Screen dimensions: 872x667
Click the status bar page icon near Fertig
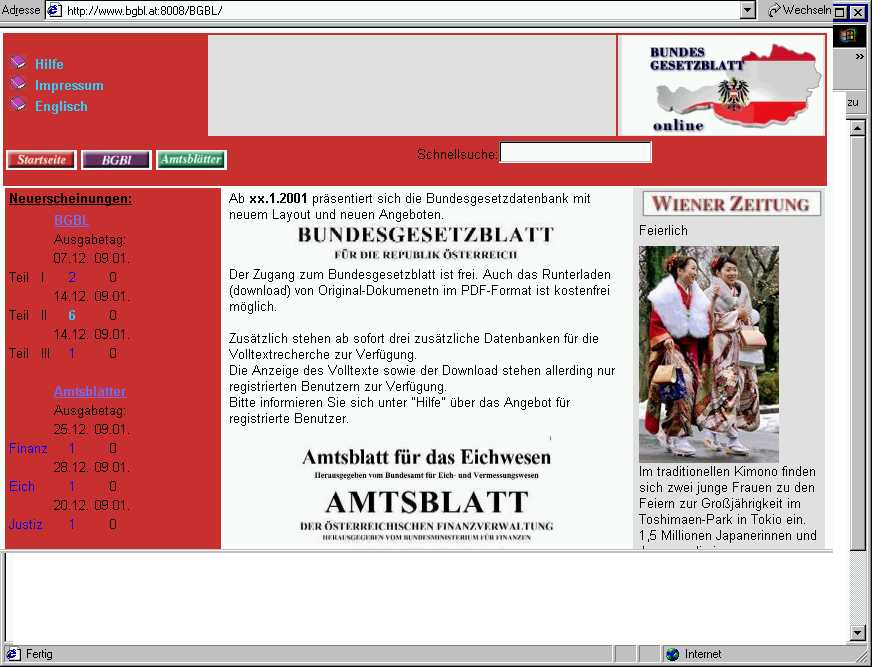[x=13, y=654]
